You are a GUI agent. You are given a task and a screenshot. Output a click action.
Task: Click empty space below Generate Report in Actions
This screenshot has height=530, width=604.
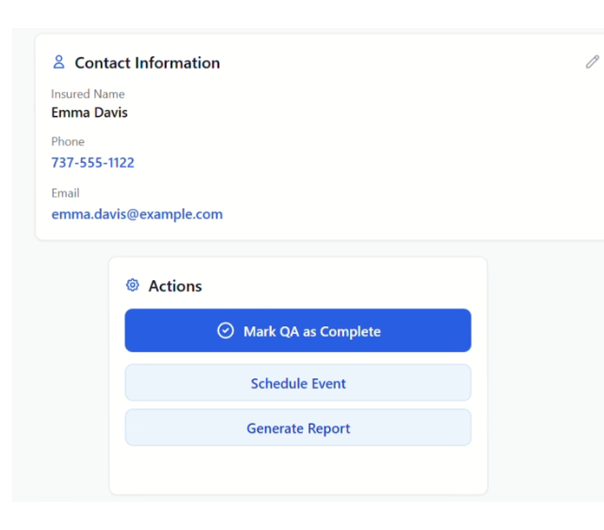pos(298,468)
